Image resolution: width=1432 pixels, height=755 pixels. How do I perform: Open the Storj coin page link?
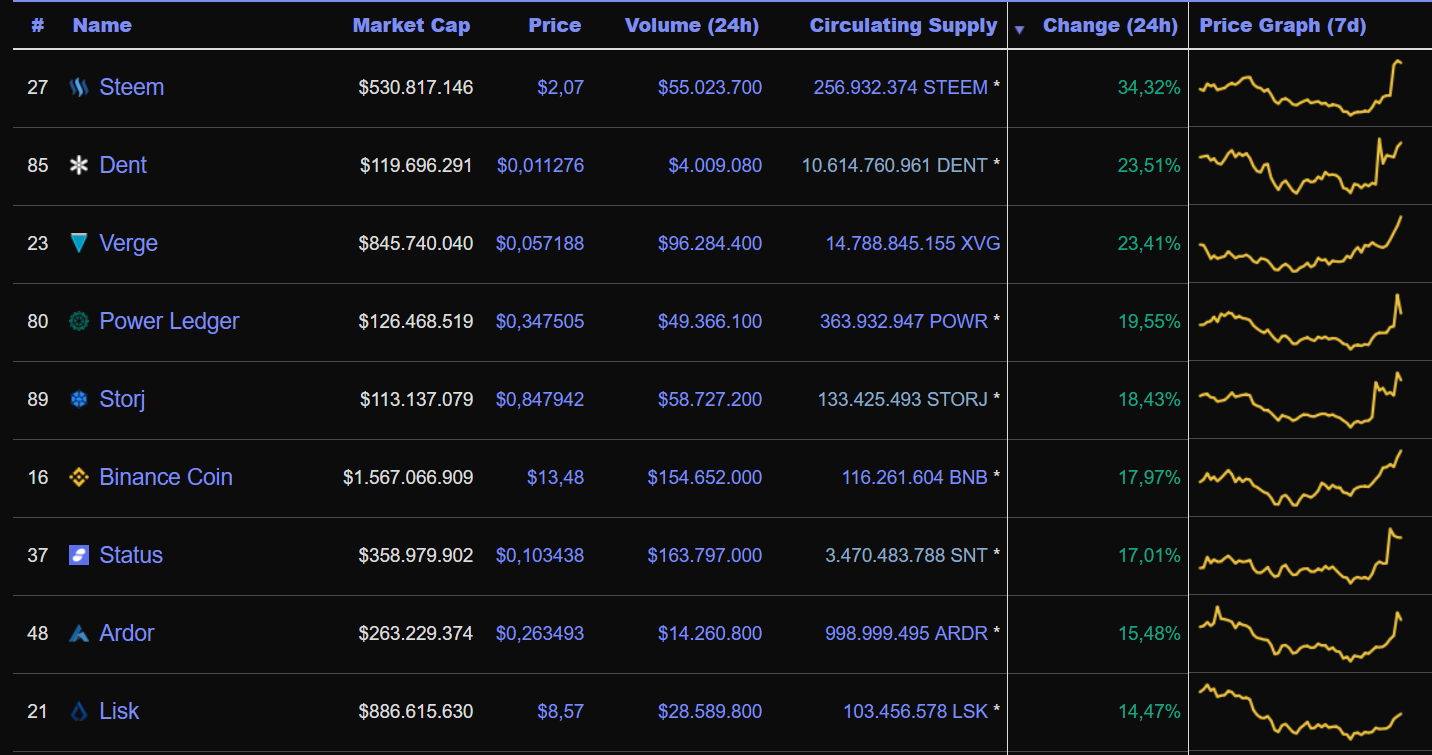click(122, 399)
